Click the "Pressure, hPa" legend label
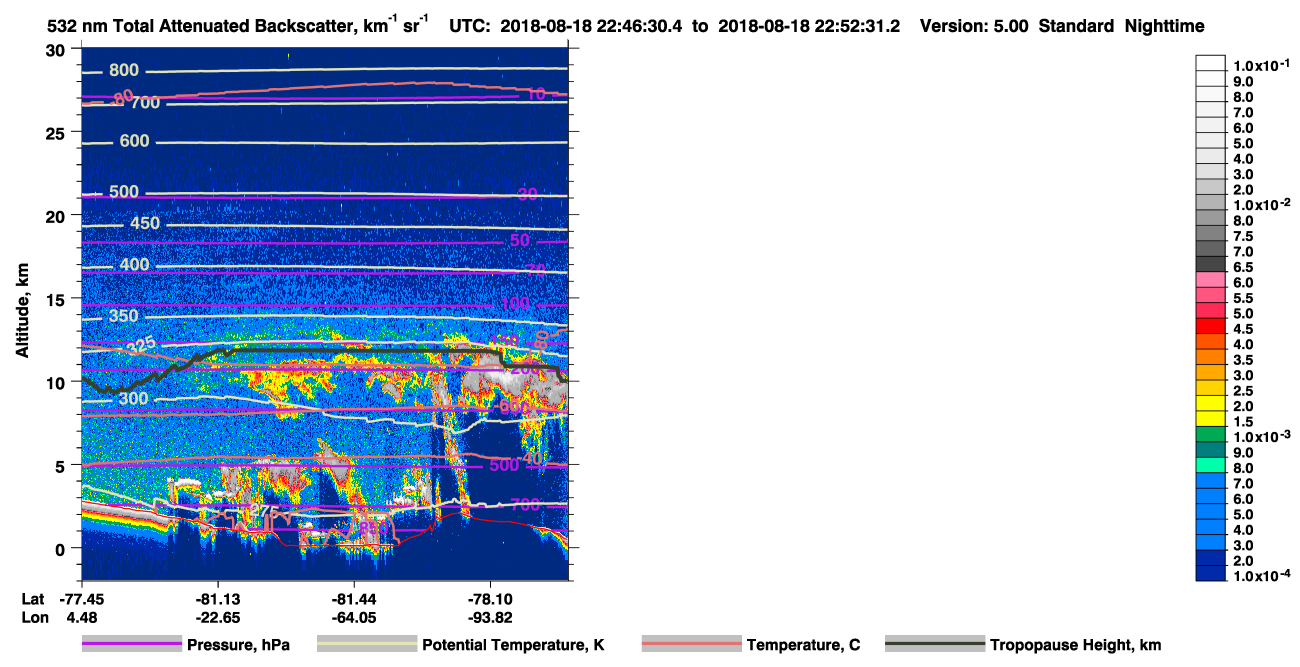 point(238,645)
